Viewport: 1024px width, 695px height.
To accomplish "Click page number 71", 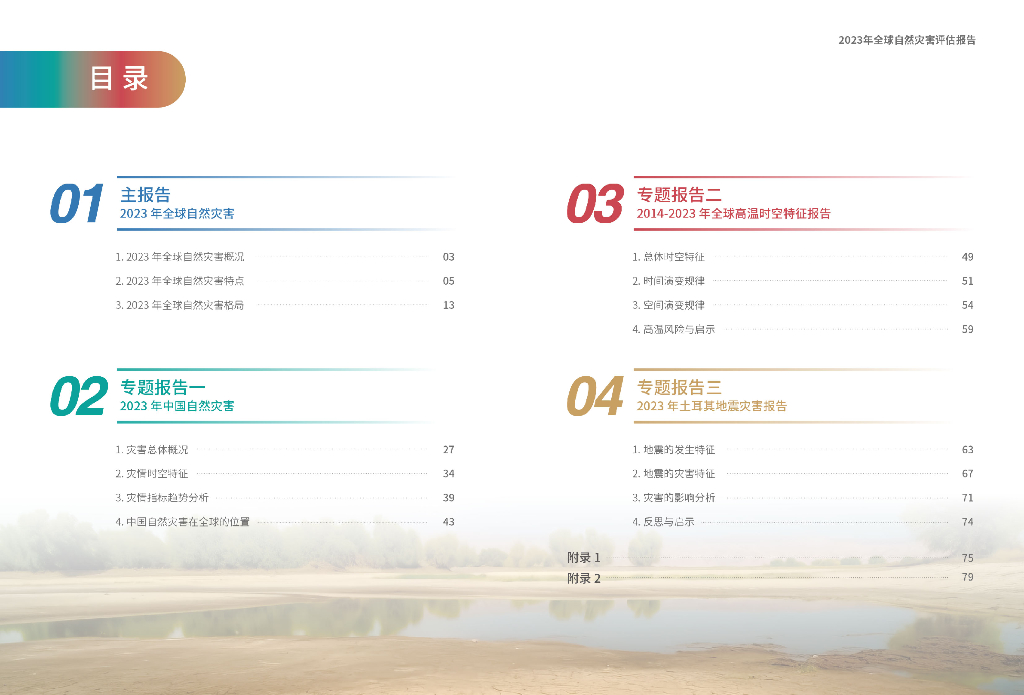I will (968, 498).
